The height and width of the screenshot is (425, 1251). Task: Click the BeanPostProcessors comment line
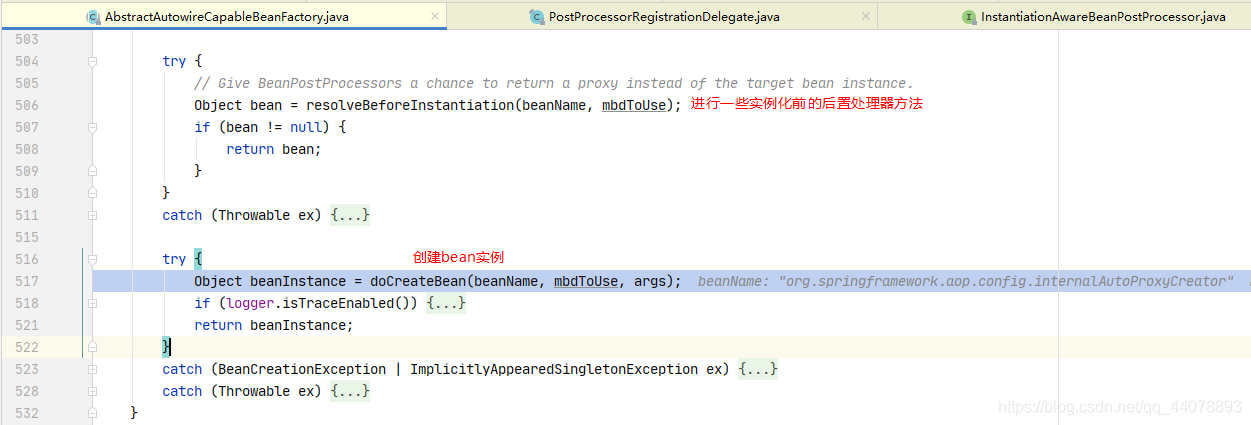(554, 83)
